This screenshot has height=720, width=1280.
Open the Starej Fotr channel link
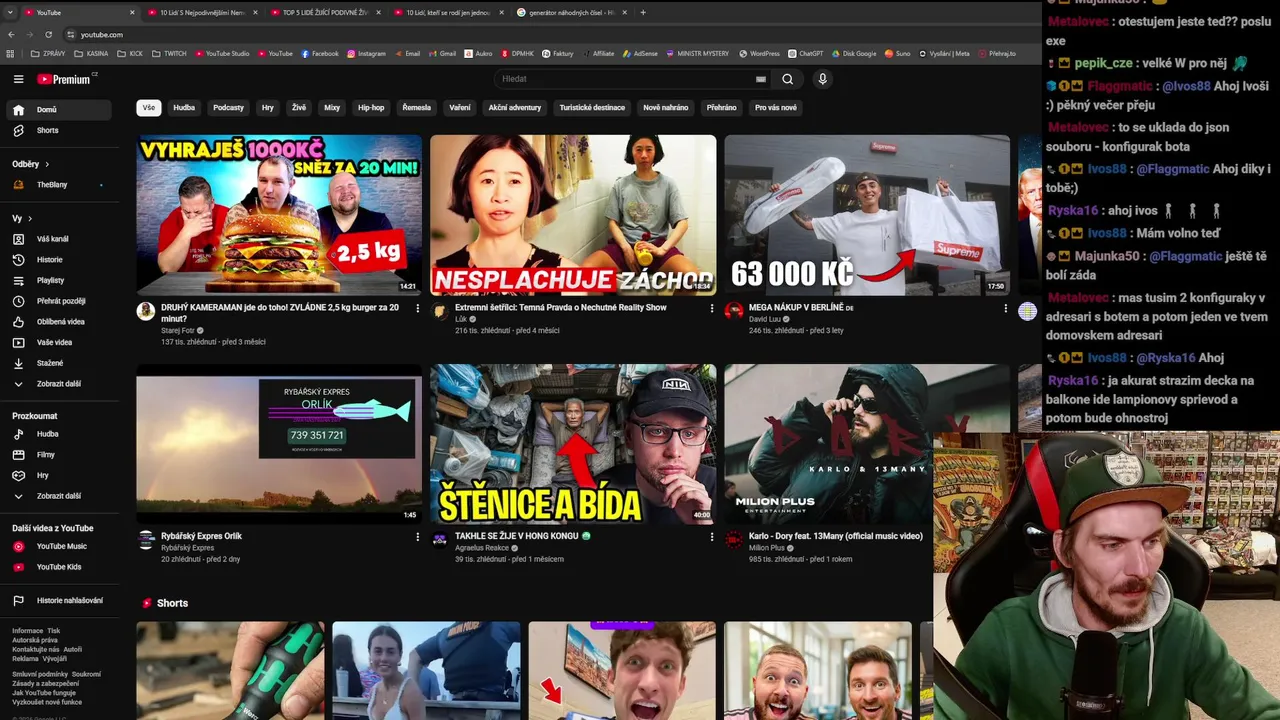pos(179,331)
